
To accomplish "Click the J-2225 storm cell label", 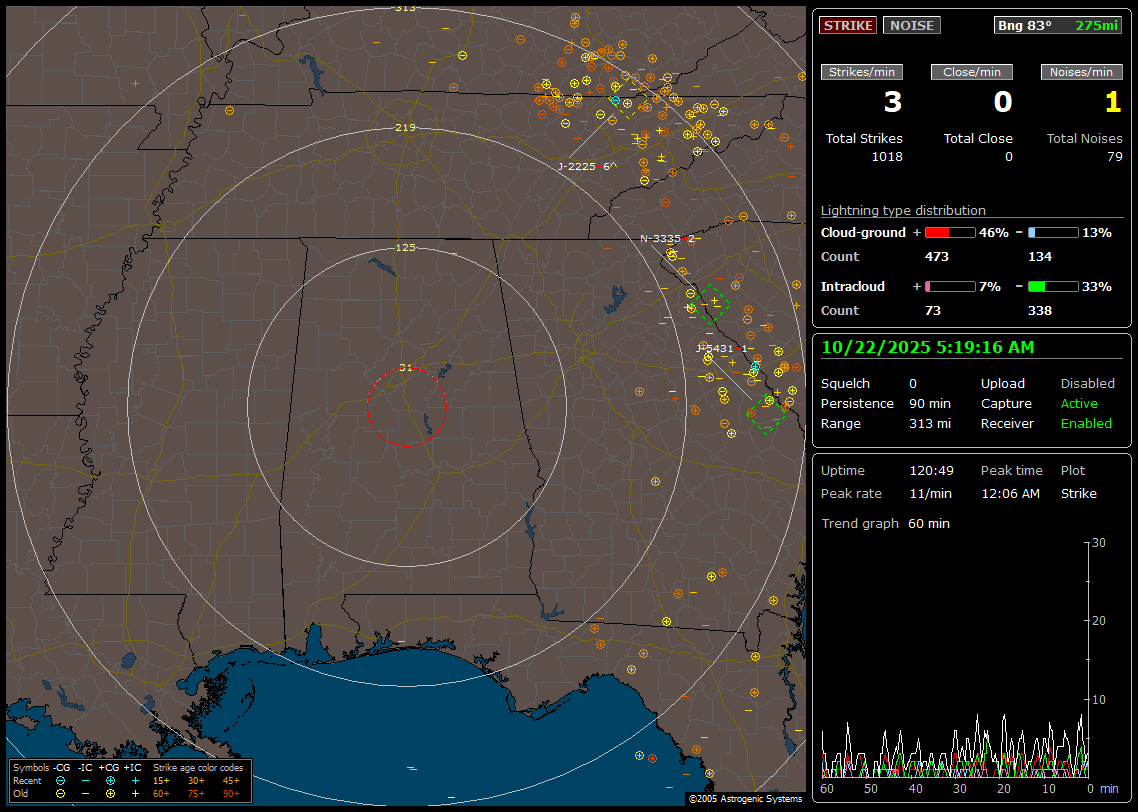I will coord(577,167).
